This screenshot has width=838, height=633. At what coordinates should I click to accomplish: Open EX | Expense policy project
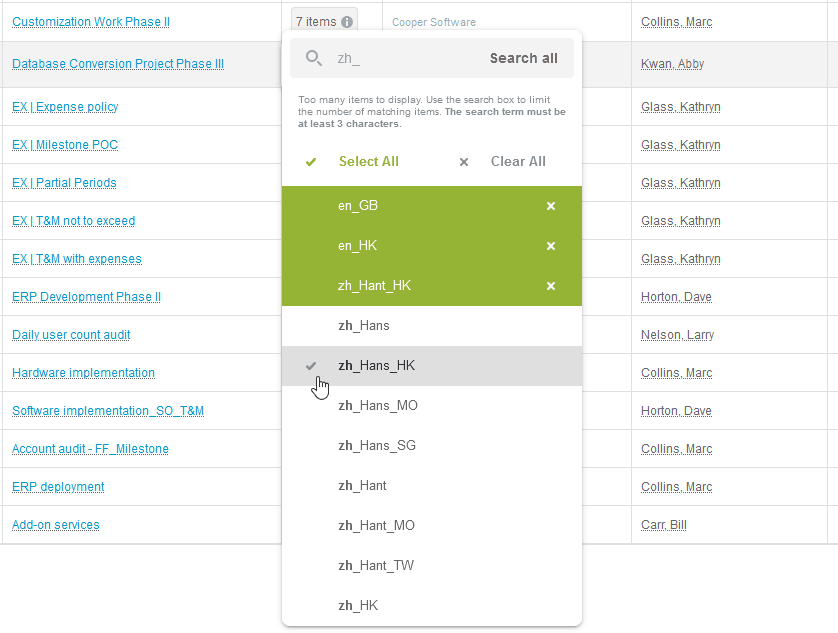pyautogui.click(x=65, y=107)
